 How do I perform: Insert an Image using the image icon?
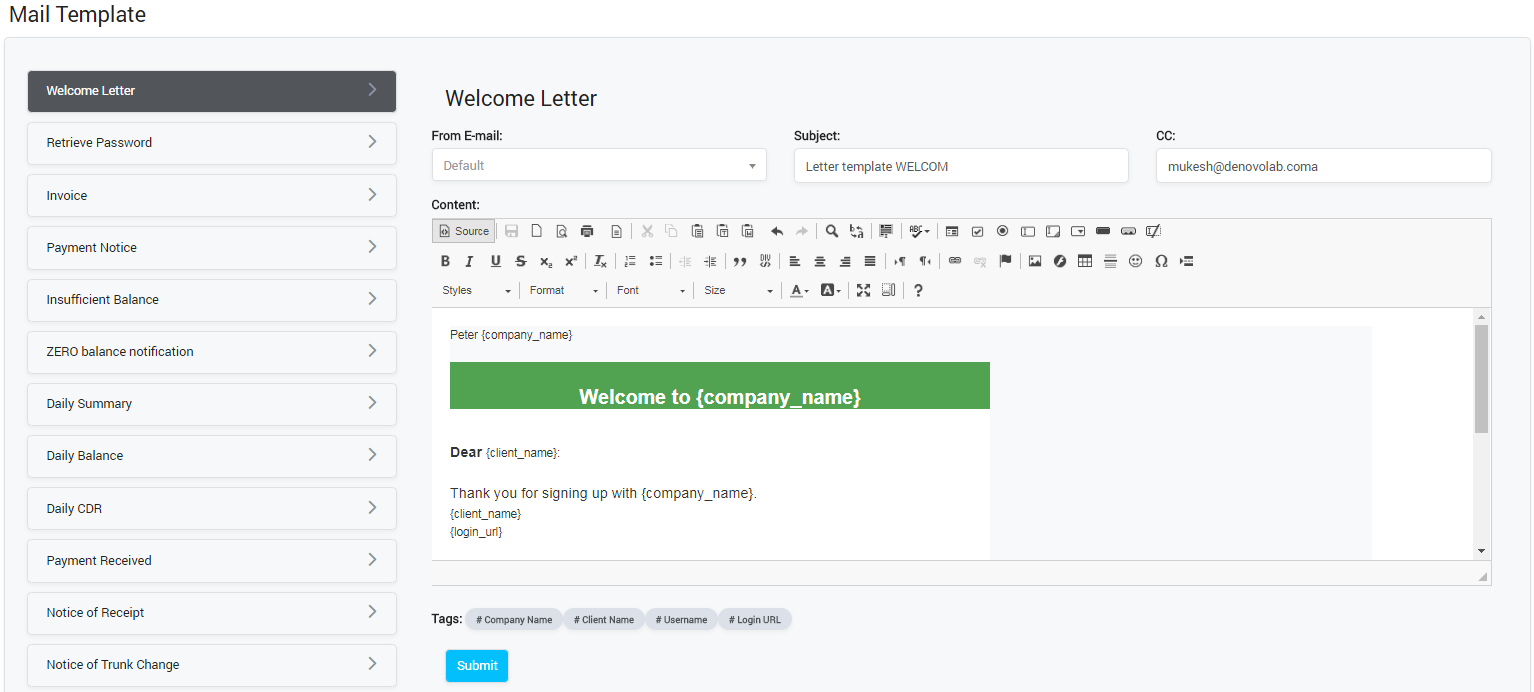pyautogui.click(x=1034, y=261)
